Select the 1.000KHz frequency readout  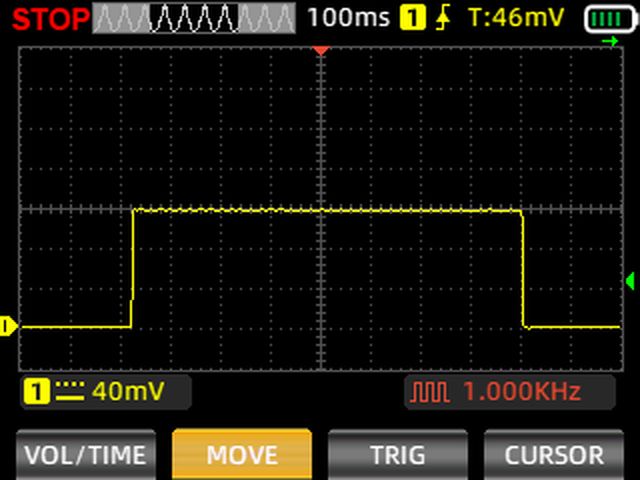click(x=521, y=392)
